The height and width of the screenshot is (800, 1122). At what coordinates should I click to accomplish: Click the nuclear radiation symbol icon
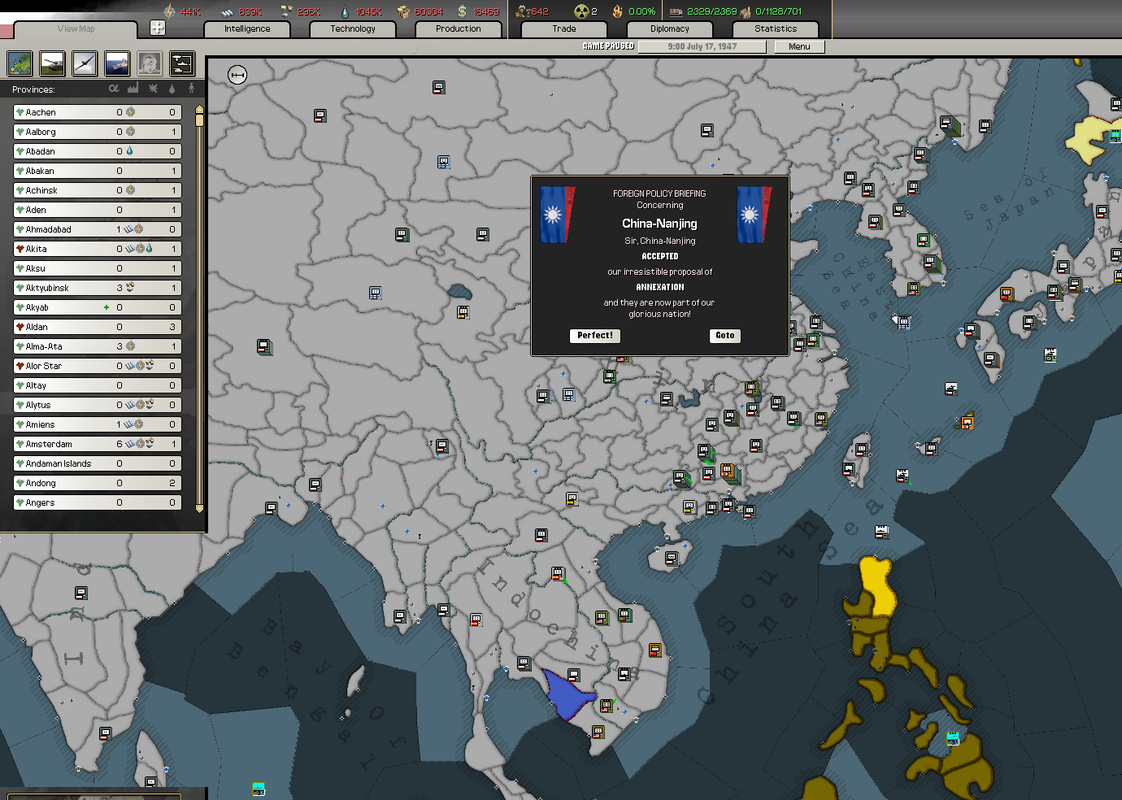[582, 11]
